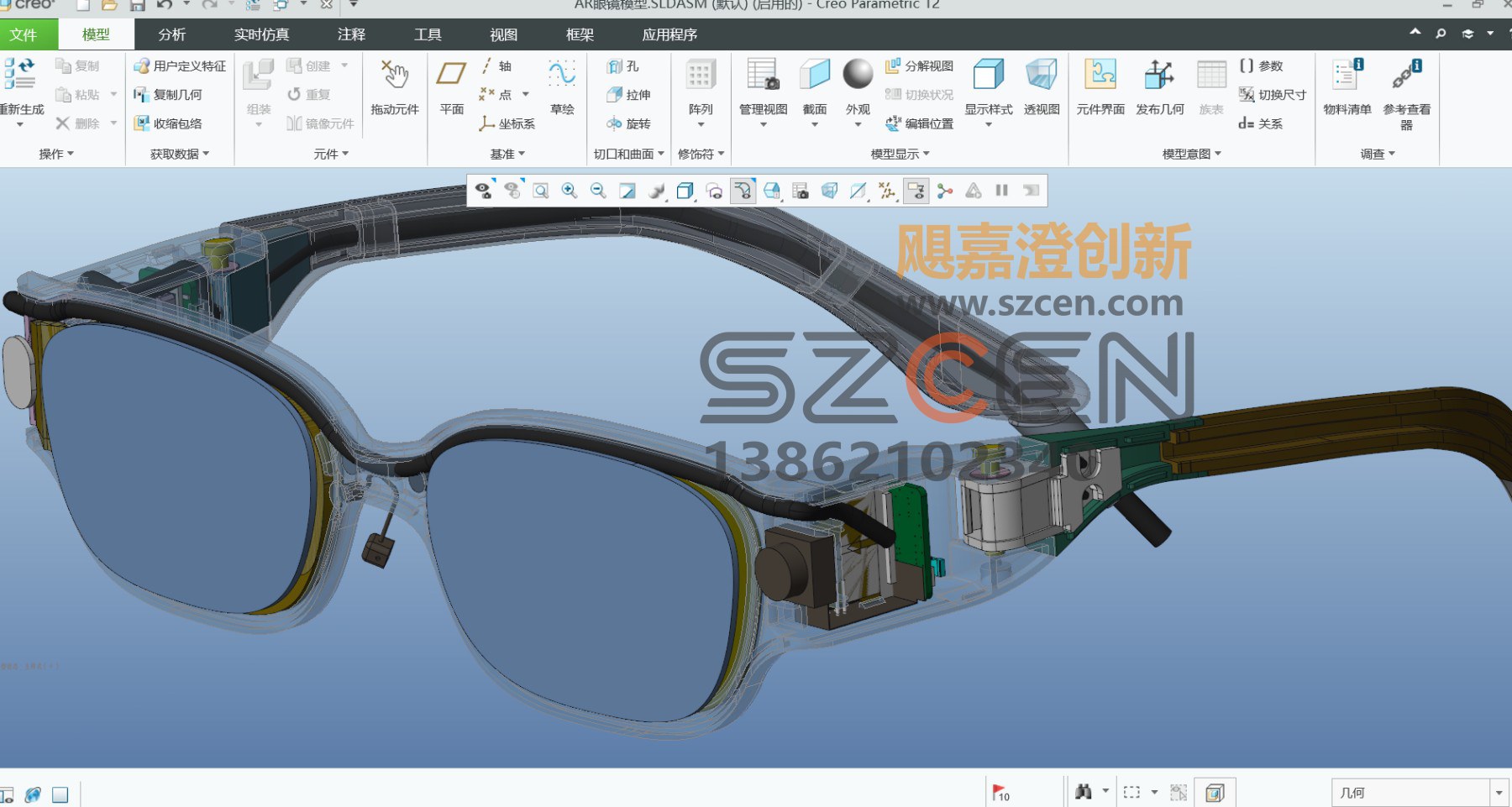Expand the 操作 group dropdown
Image resolution: width=1512 pixels, height=807 pixels.
coord(56,154)
